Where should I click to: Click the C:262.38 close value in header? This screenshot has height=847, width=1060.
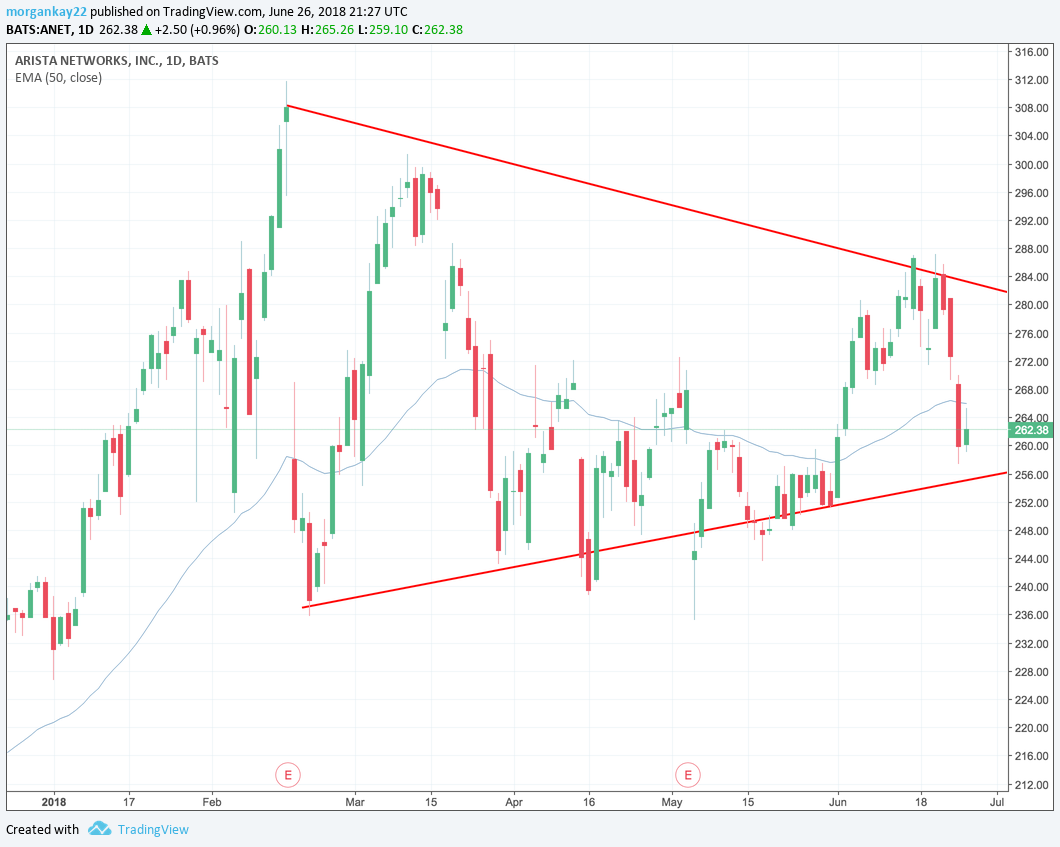point(437,30)
